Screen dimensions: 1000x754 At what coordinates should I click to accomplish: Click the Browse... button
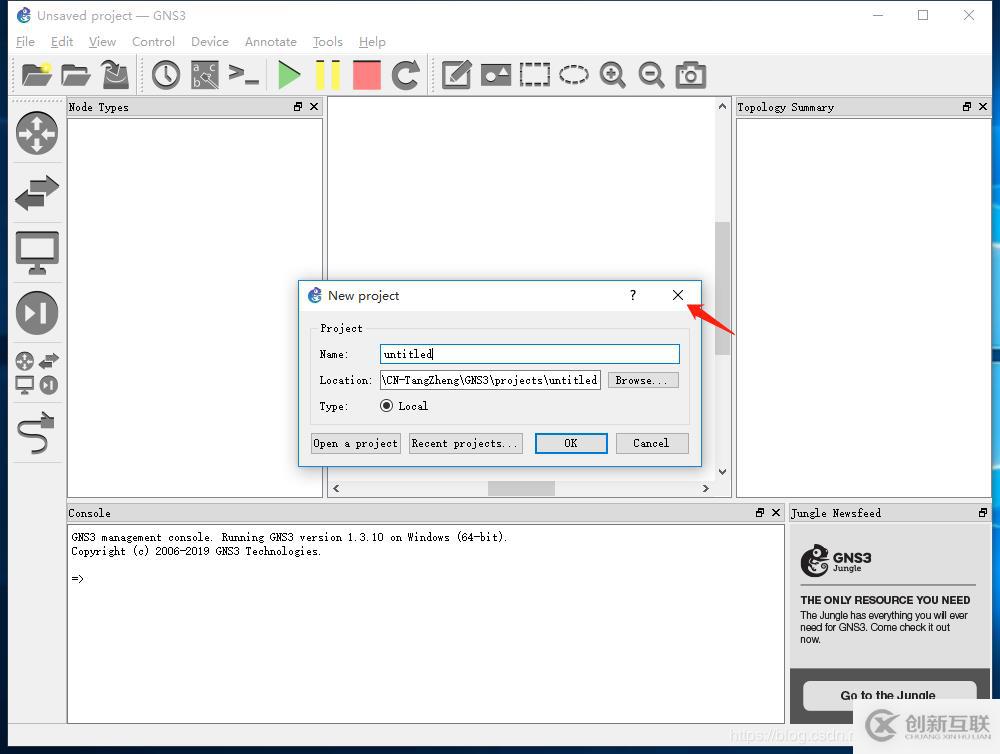[x=643, y=380]
